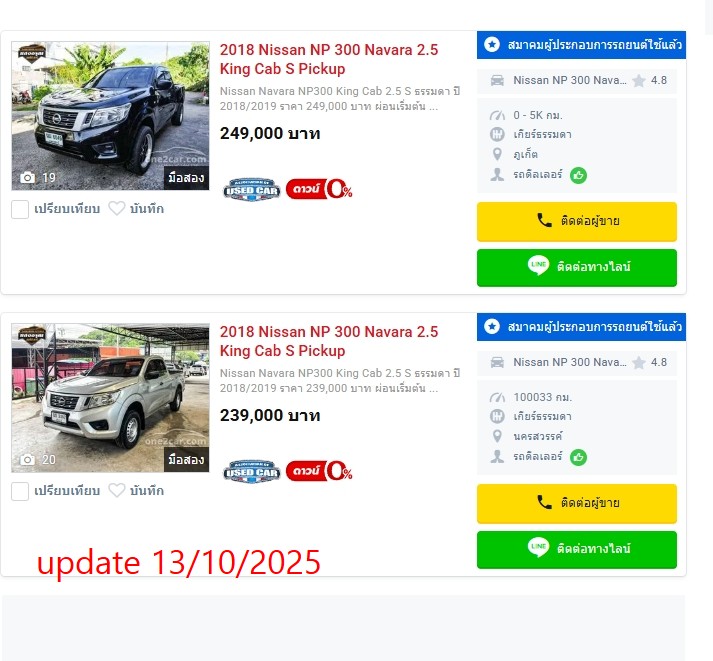The image size is (713, 661).
Task: Click the green LINE contact button for the 239,000 listing
Action: [x=577, y=549]
